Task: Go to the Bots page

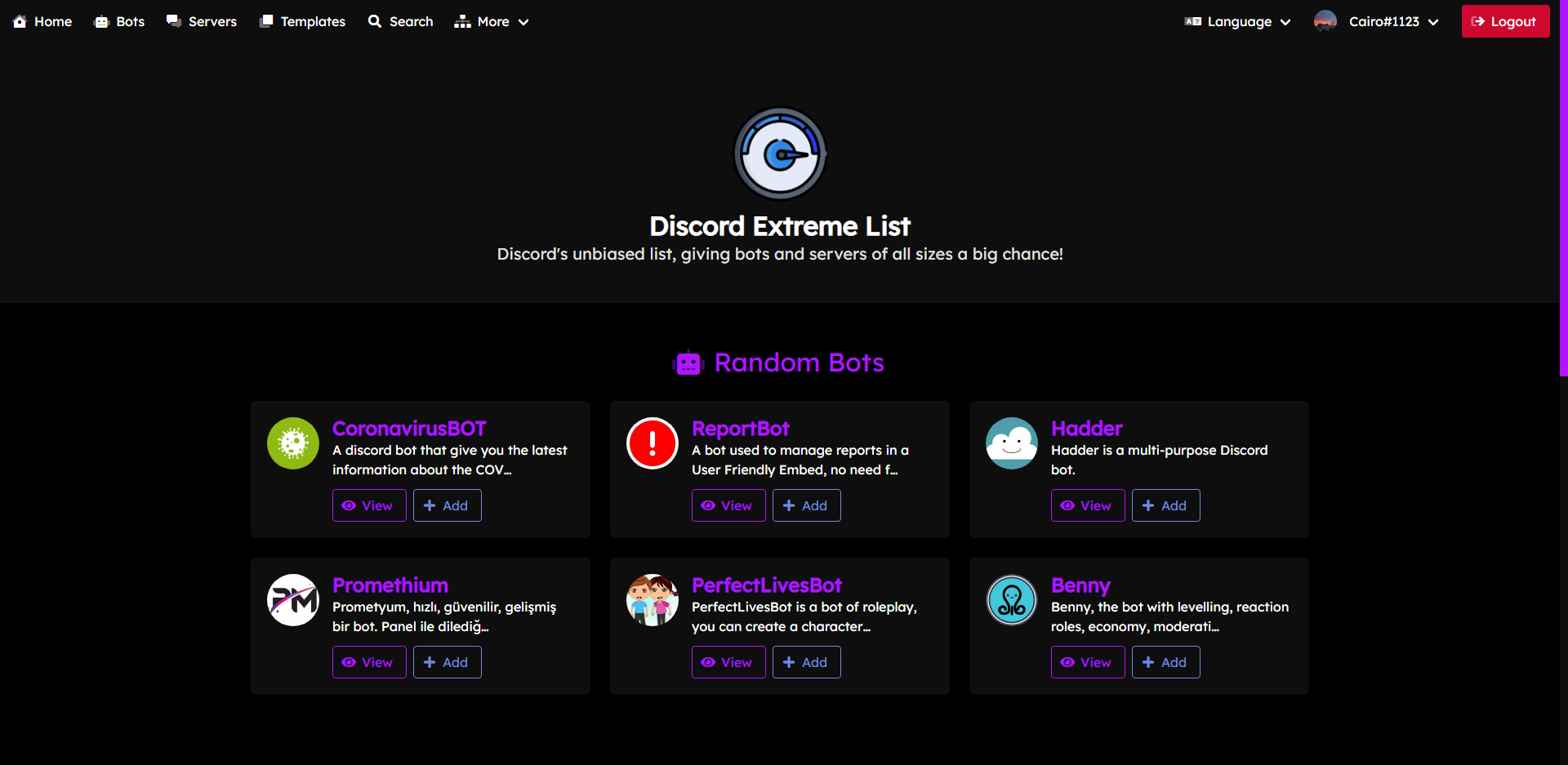Action: pyautogui.click(x=120, y=21)
